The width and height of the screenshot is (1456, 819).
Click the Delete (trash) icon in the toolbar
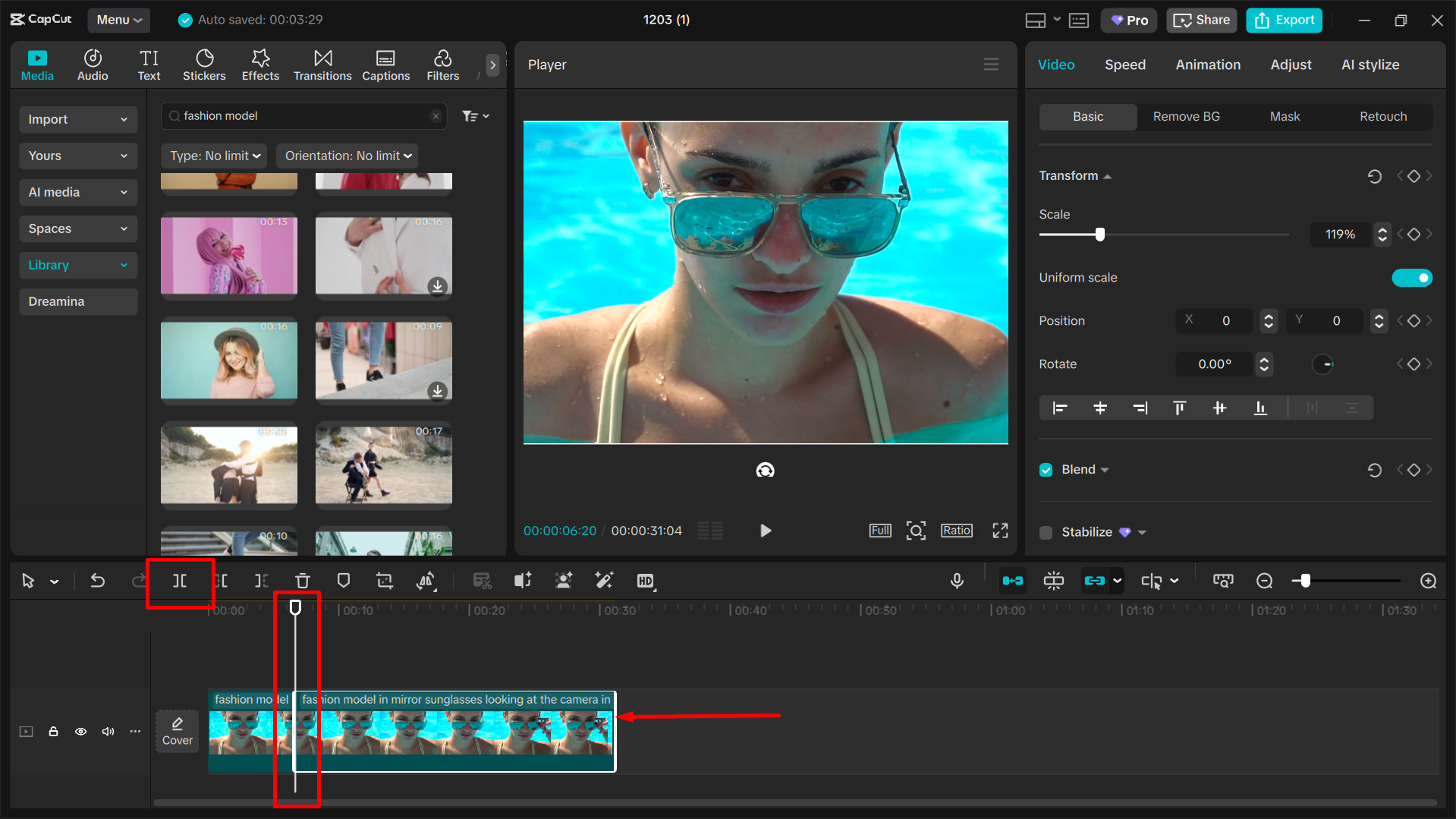coord(302,581)
